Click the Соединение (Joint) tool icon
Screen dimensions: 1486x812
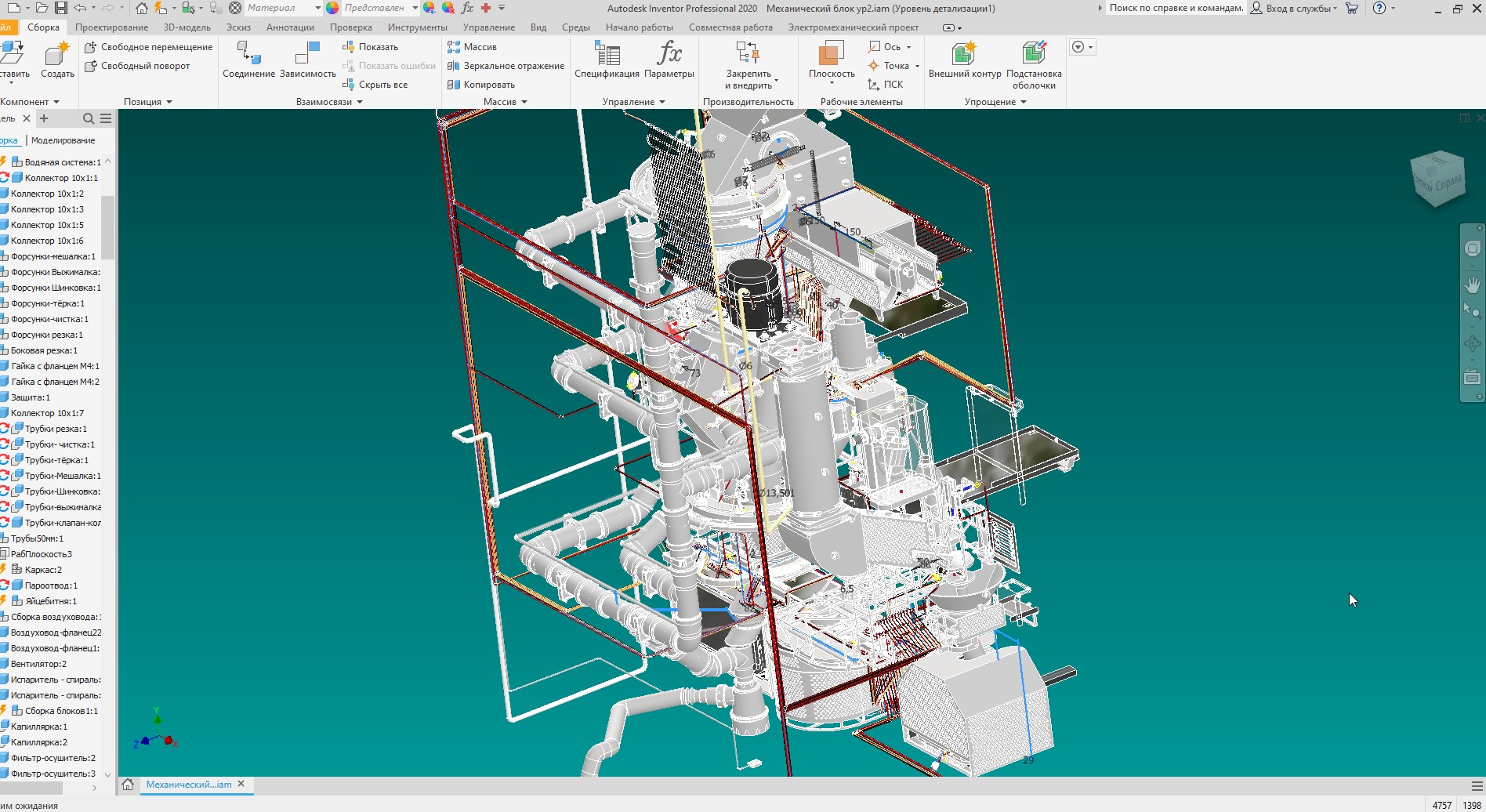[x=248, y=54]
